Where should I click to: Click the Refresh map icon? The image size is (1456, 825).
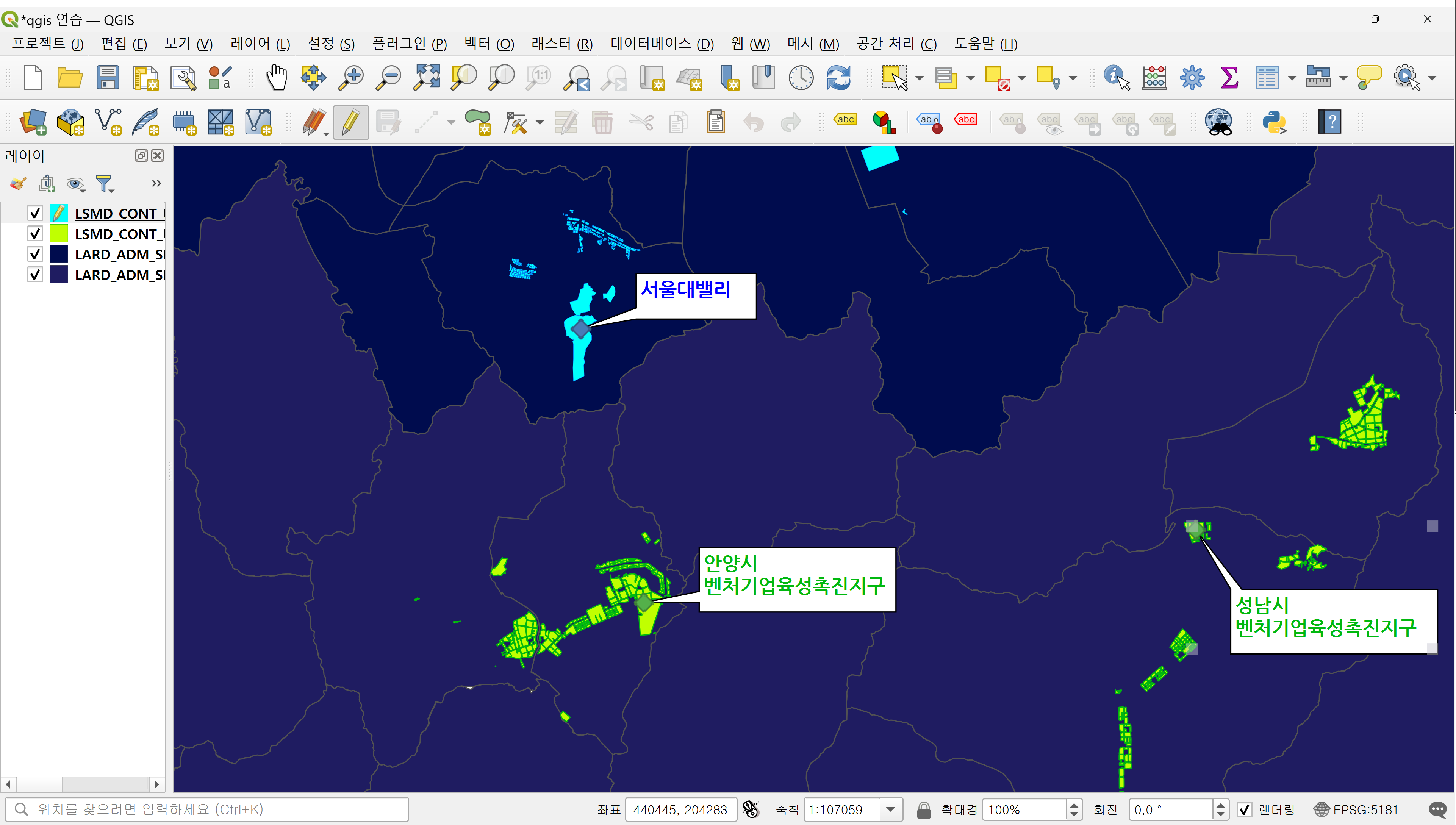[838, 77]
